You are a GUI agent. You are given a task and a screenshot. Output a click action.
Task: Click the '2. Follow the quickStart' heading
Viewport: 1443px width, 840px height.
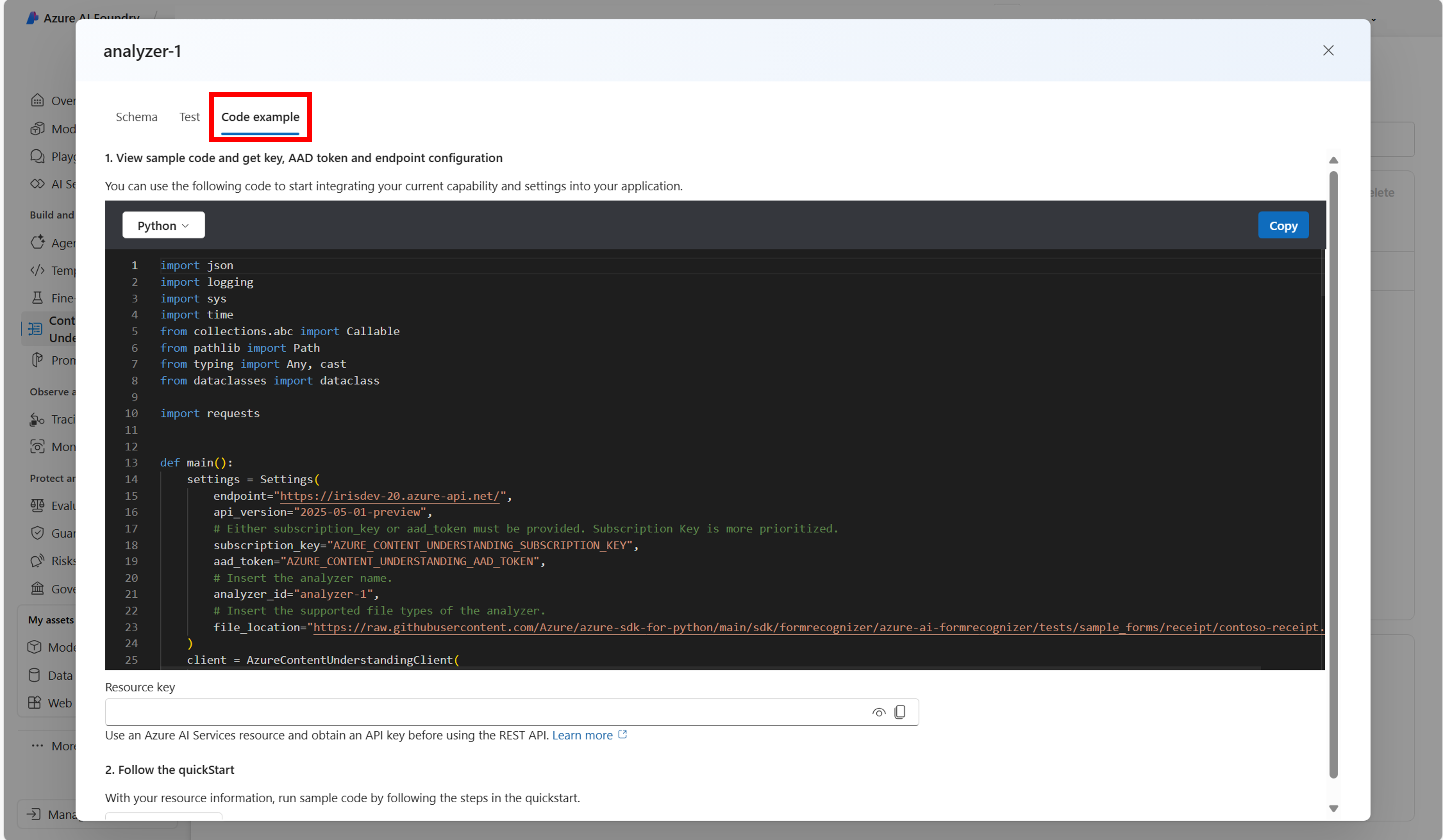point(169,770)
